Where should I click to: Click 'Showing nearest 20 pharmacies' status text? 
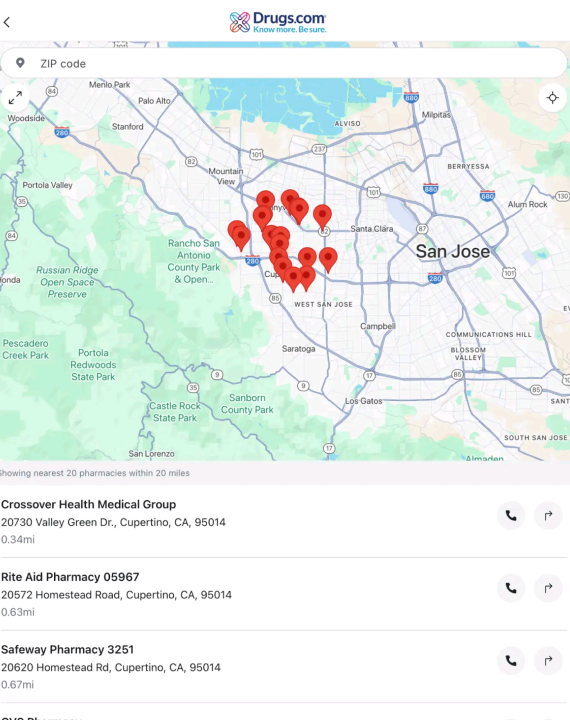94,473
